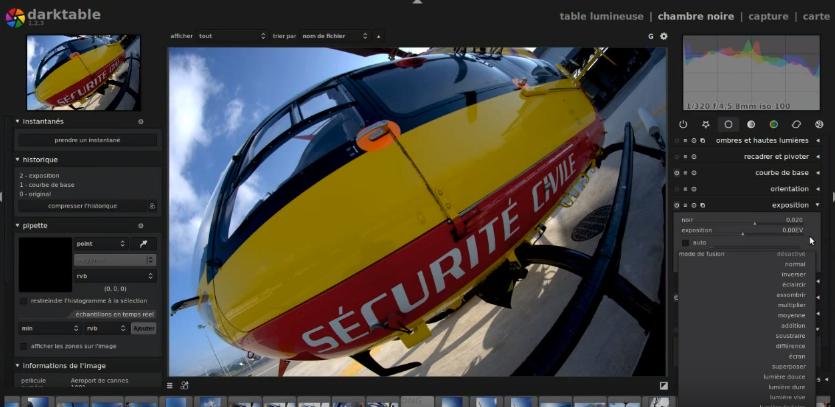Collapse the instantanés panel
835x407 pixels.
pyautogui.click(x=18, y=121)
